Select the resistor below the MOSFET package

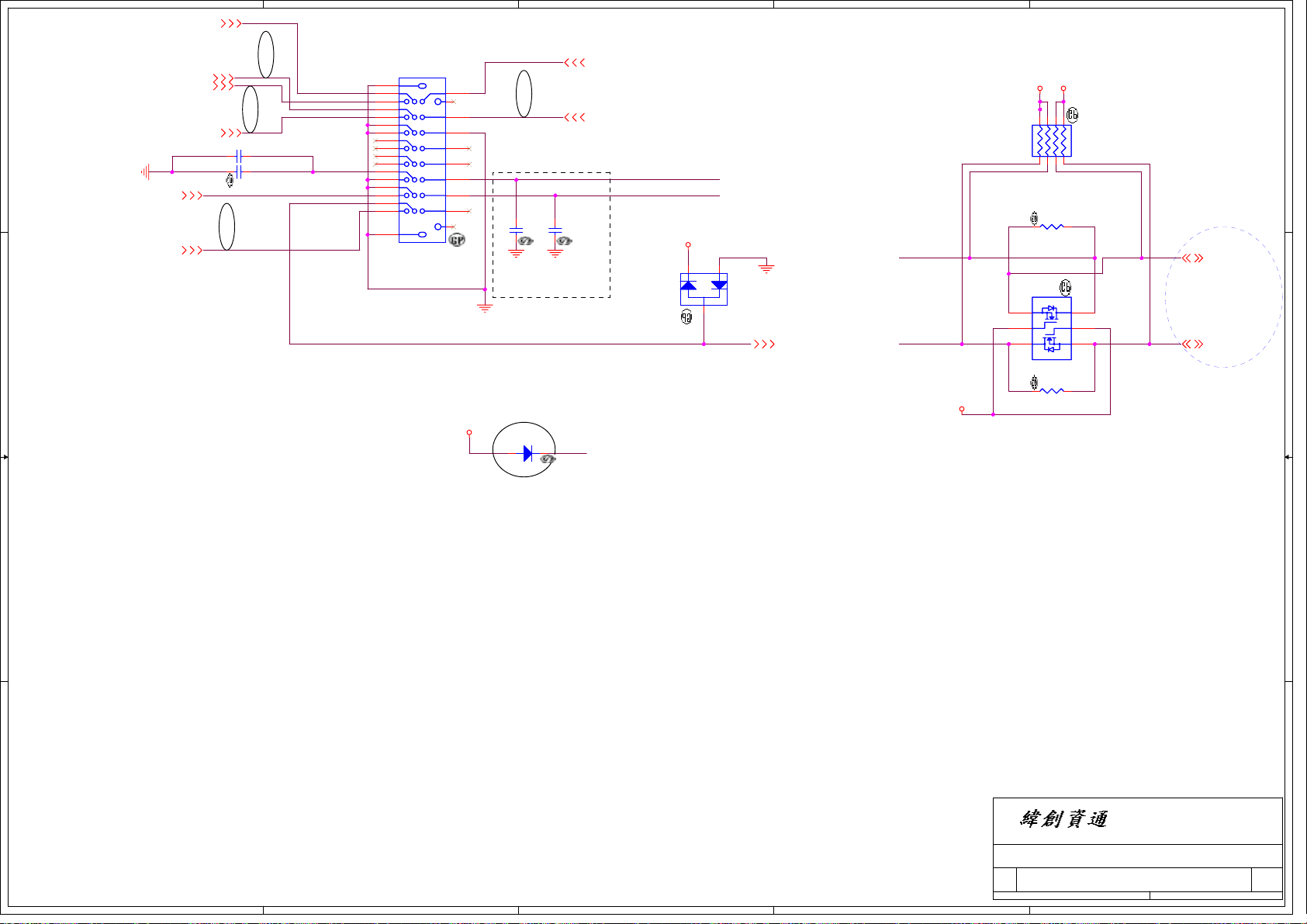[x=1052, y=391]
